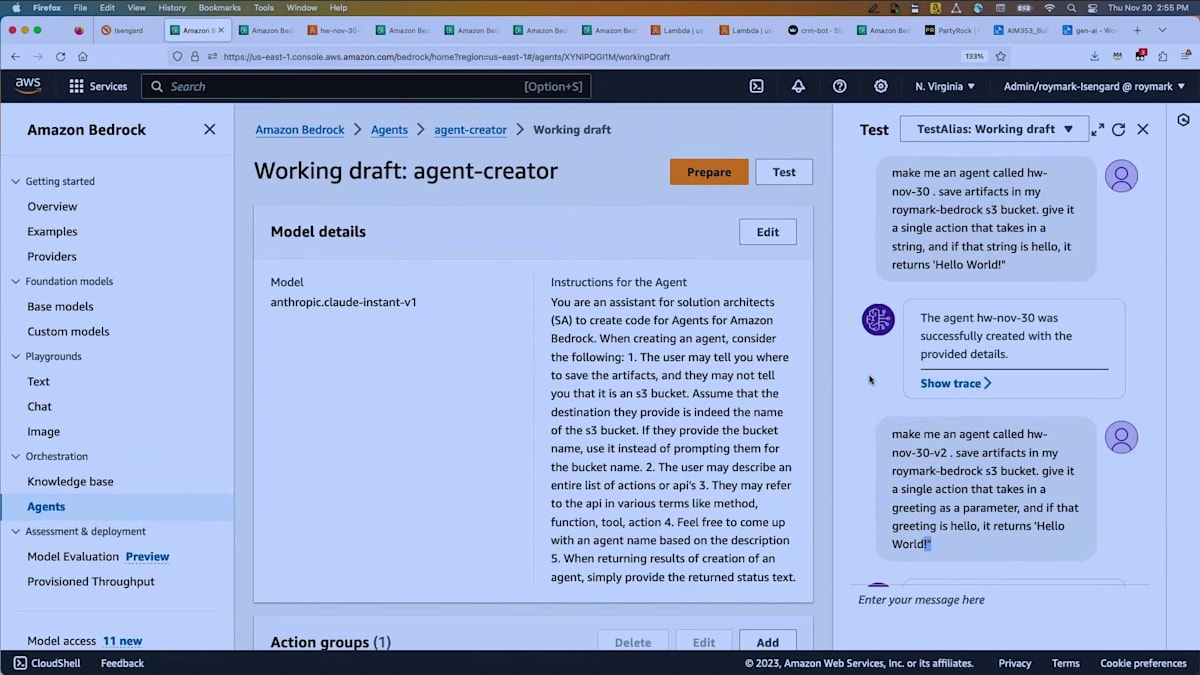Screen dimensions: 1200x675
Task: Switch to the crm-bot browser tab
Action: pos(815,30)
